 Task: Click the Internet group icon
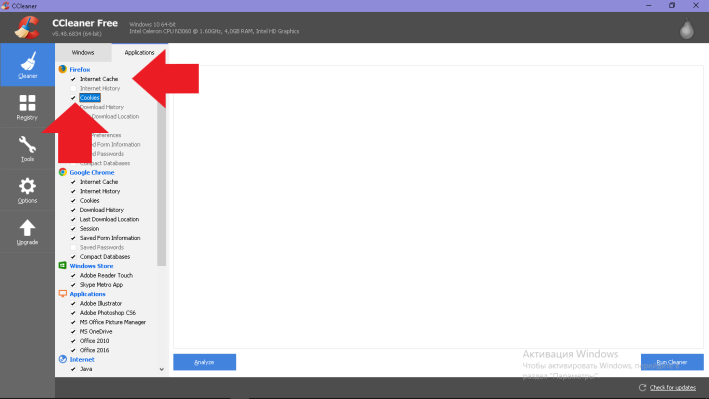[63, 360]
